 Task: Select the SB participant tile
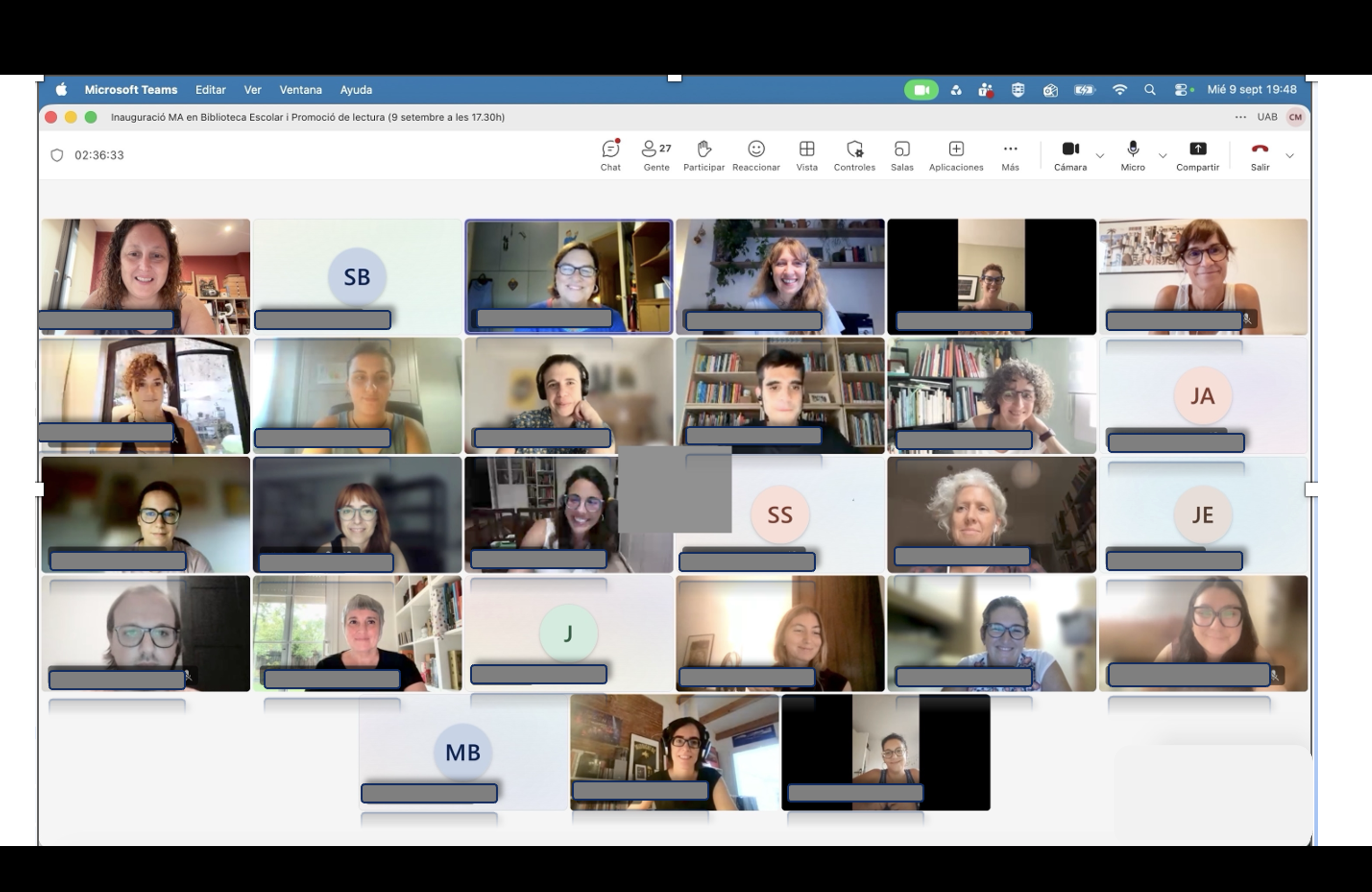[x=357, y=277]
